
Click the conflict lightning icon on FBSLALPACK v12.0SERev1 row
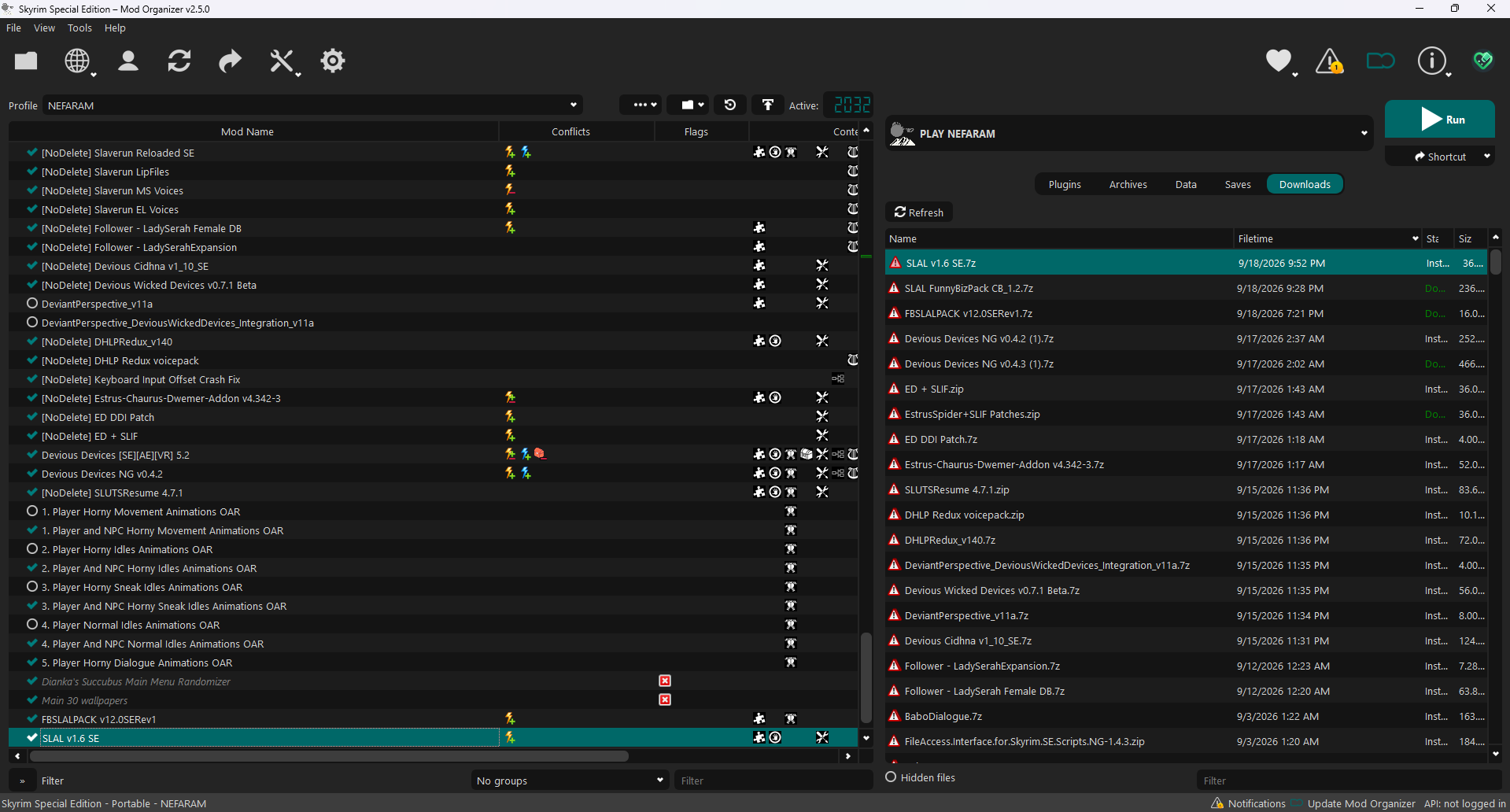point(511,719)
